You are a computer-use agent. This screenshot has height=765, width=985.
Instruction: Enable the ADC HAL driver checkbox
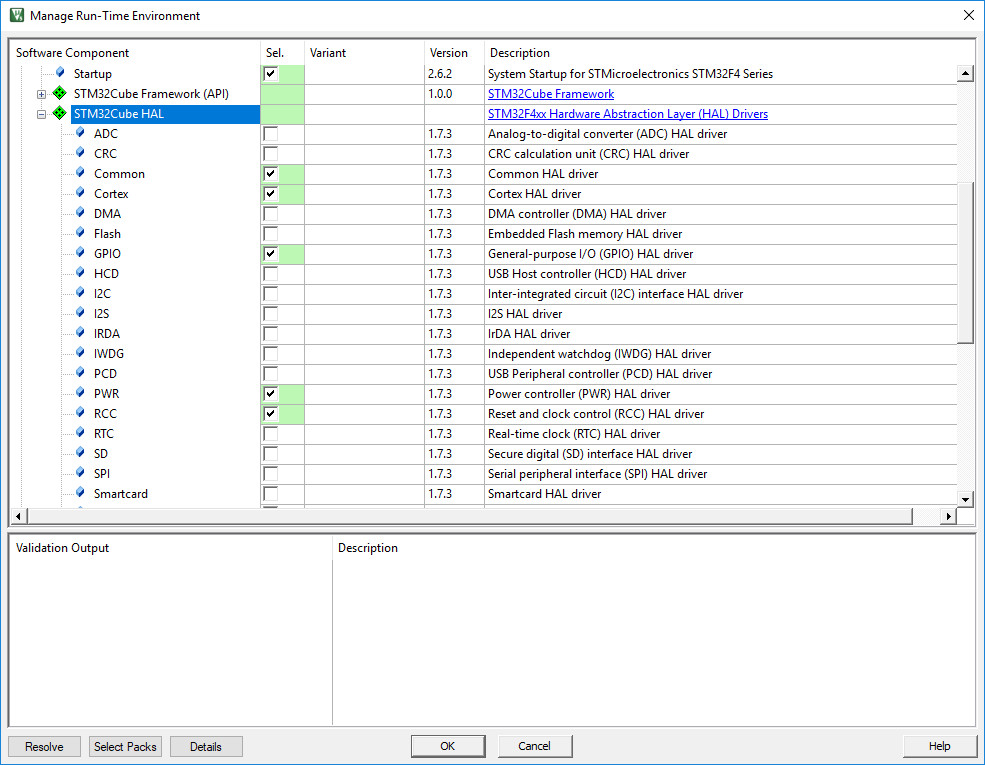click(271, 134)
